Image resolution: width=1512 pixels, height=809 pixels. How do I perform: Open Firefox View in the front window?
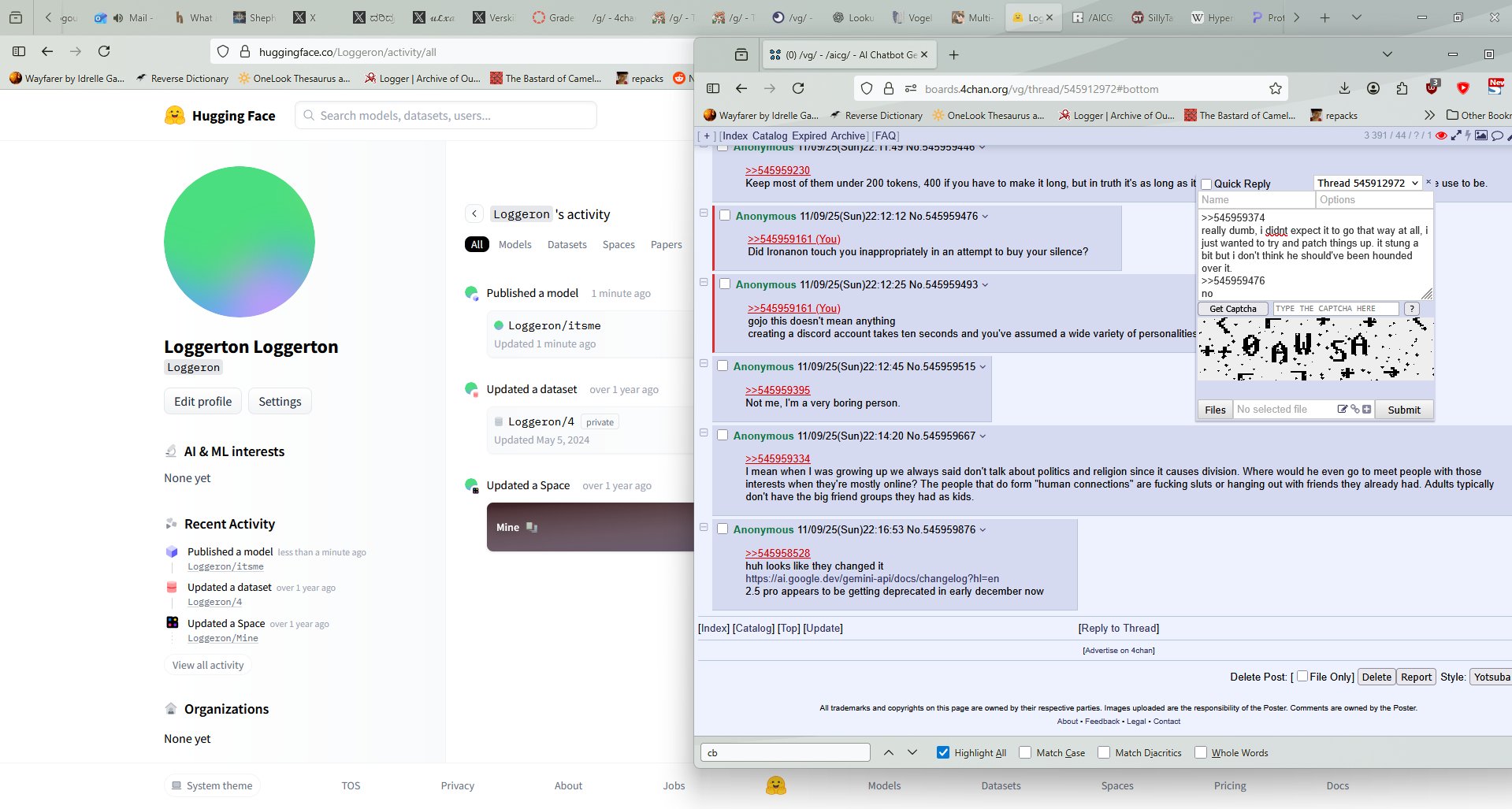(x=741, y=54)
